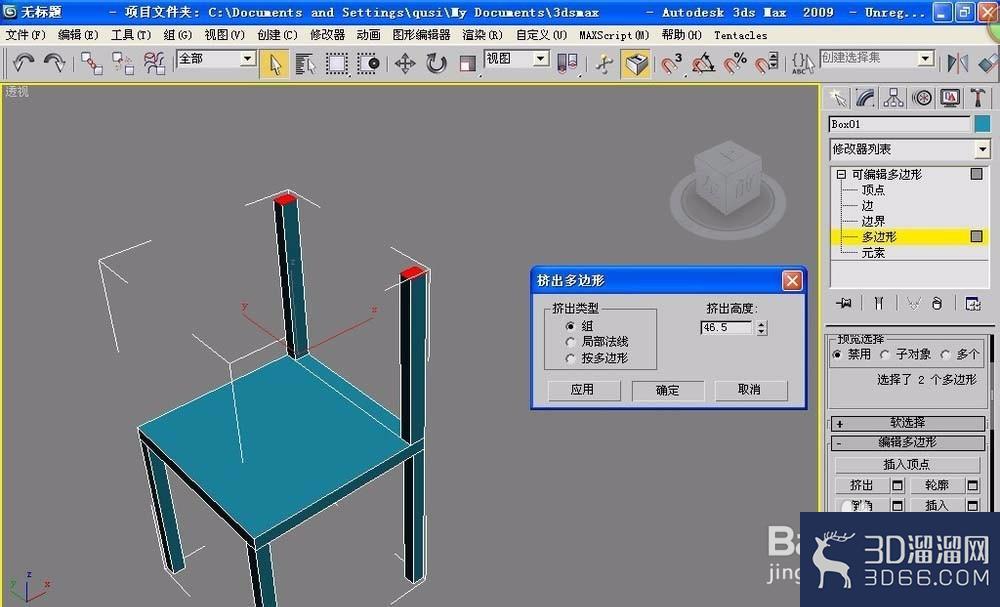Open Select by Name list icon

305,63
